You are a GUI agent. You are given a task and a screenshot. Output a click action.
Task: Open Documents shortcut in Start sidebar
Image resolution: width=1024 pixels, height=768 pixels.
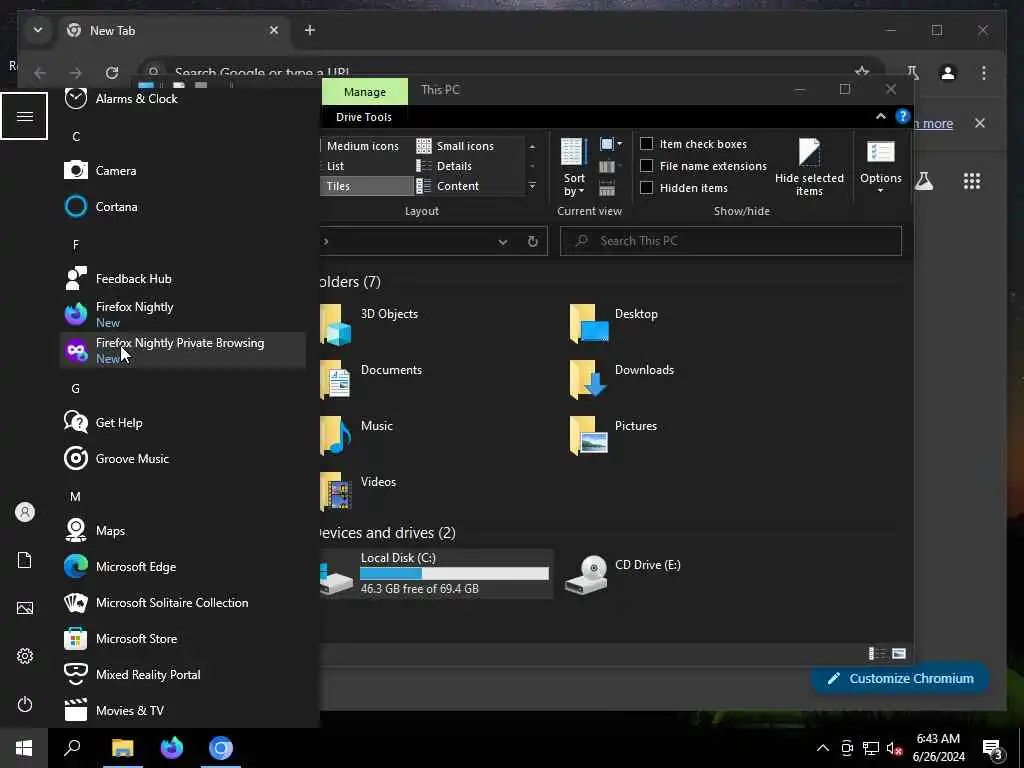(x=25, y=560)
